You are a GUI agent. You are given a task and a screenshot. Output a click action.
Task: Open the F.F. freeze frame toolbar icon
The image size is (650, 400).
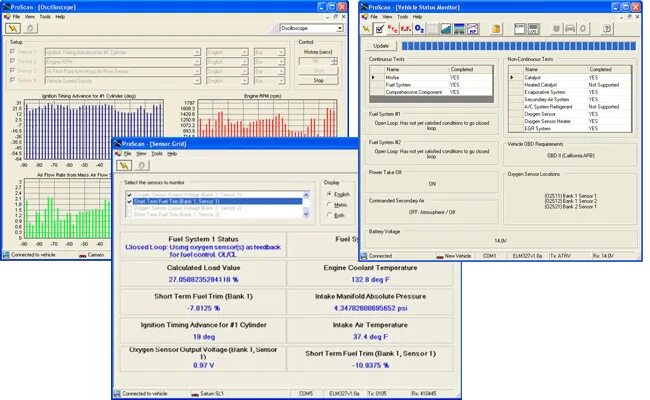pos(406,29)
